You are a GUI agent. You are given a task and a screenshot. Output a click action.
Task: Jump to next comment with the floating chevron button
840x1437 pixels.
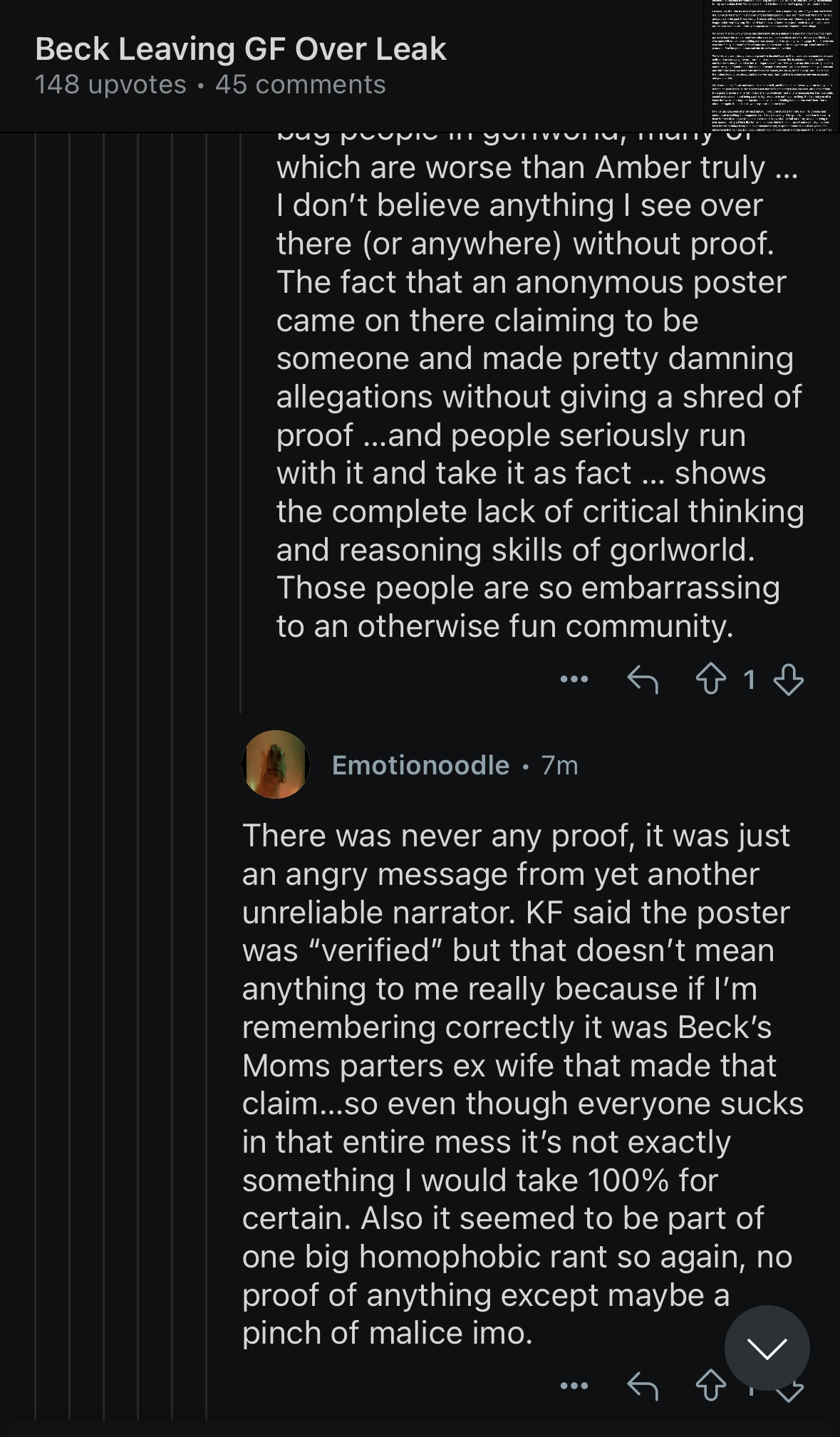click(x=767, y=1347)
